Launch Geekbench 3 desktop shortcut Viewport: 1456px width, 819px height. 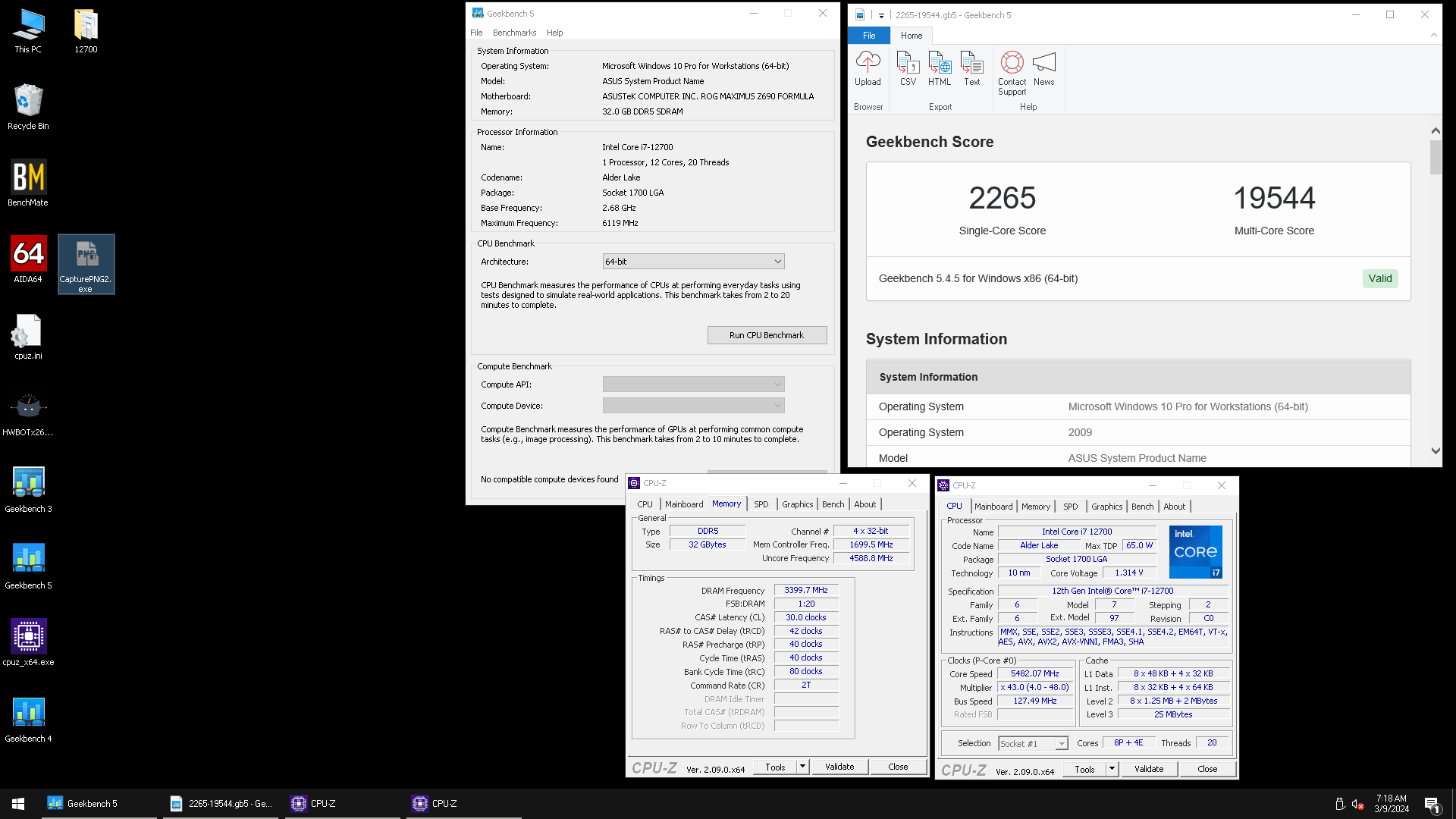28,491
